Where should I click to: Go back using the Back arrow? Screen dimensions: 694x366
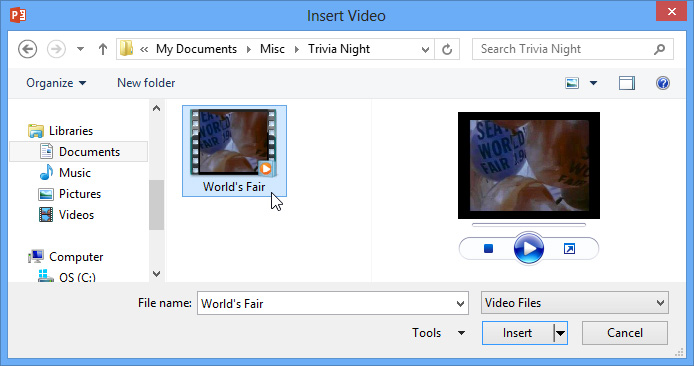27,49
